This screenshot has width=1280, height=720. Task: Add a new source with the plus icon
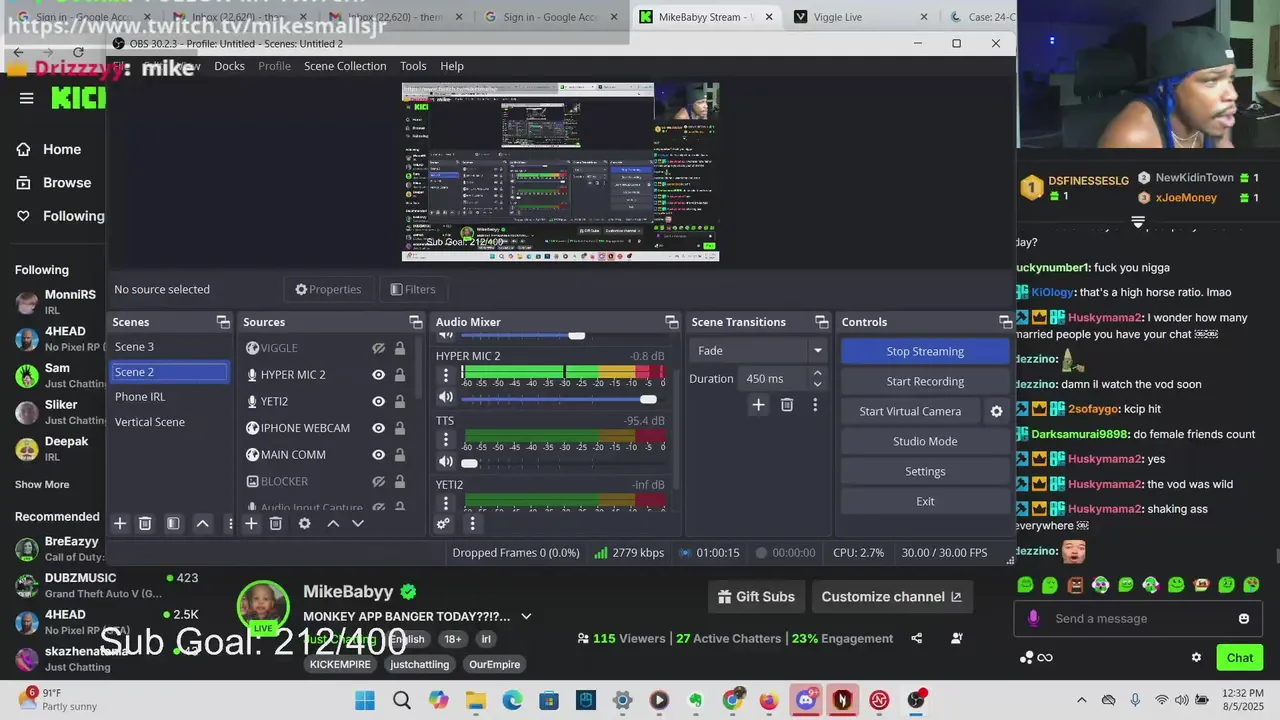pyautogui.click(x=251, y=523)
